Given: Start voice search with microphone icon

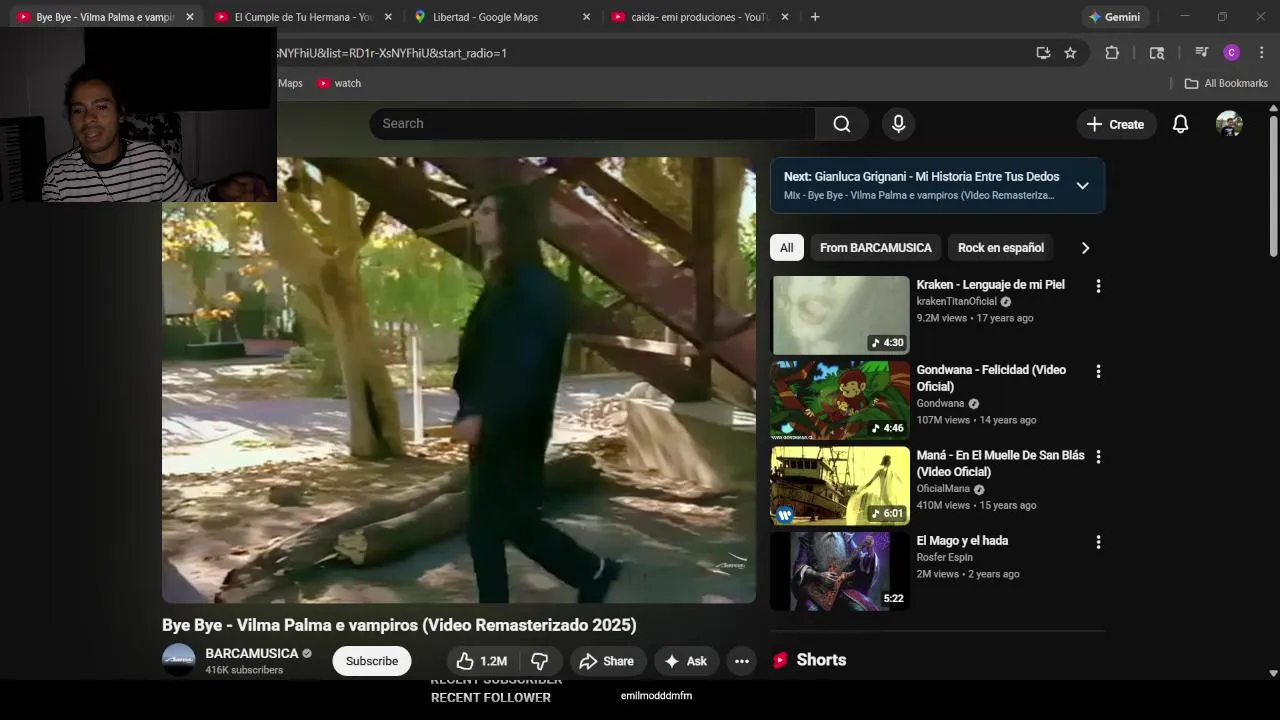Looking at the screenshot, I should [898, 124].
